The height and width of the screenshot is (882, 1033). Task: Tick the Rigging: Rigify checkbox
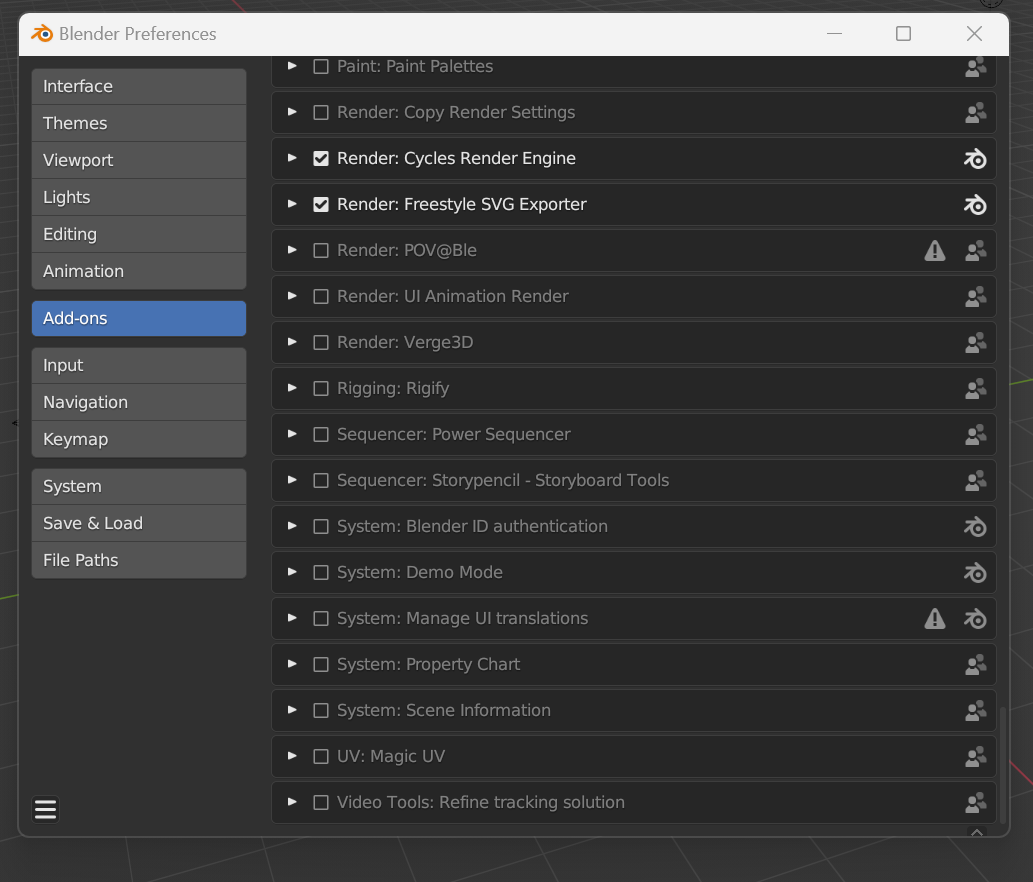pyautogui.click(x=321, y=389)
